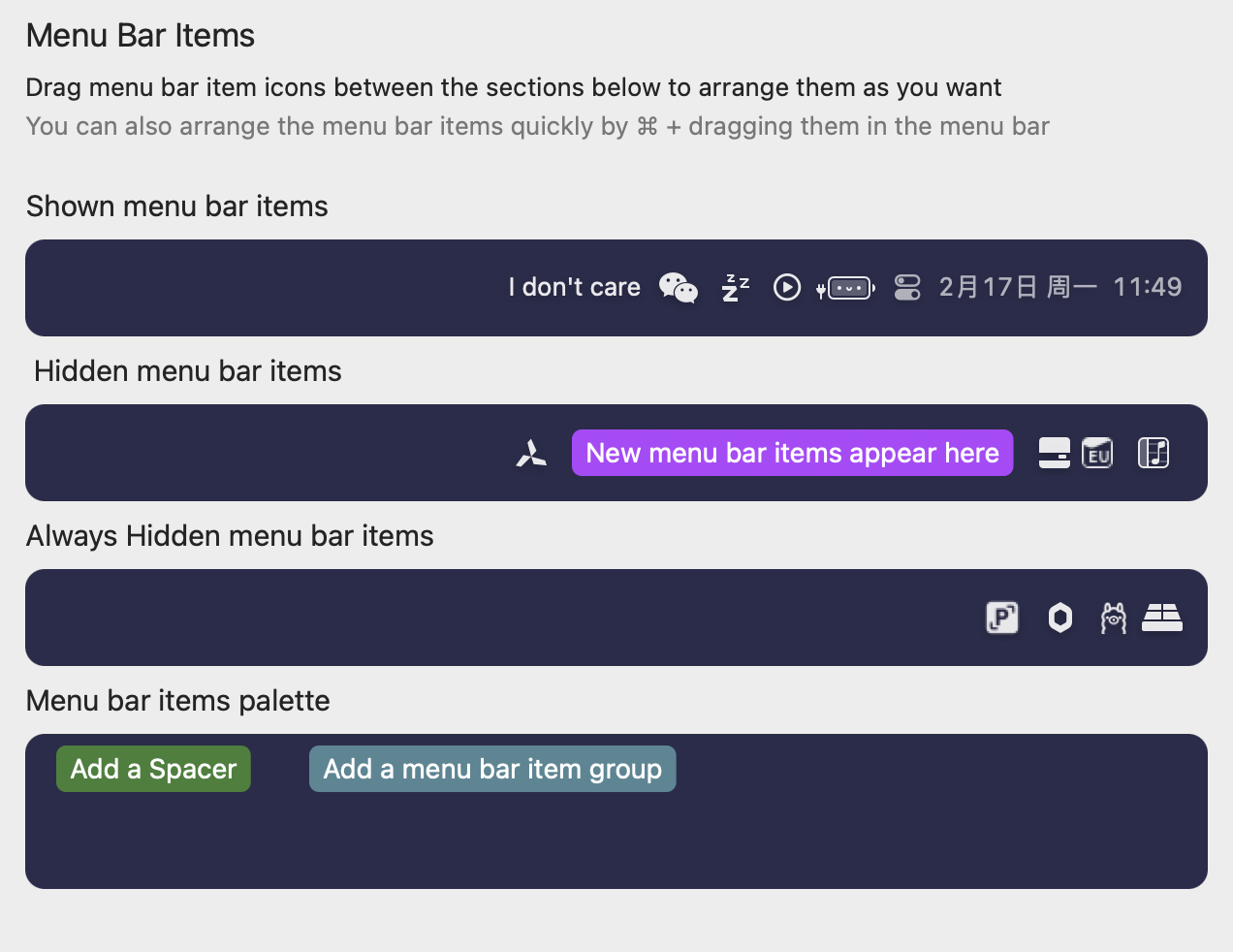
Task: Click the "I don't care" menu bar item
Action: coord(574,288)
